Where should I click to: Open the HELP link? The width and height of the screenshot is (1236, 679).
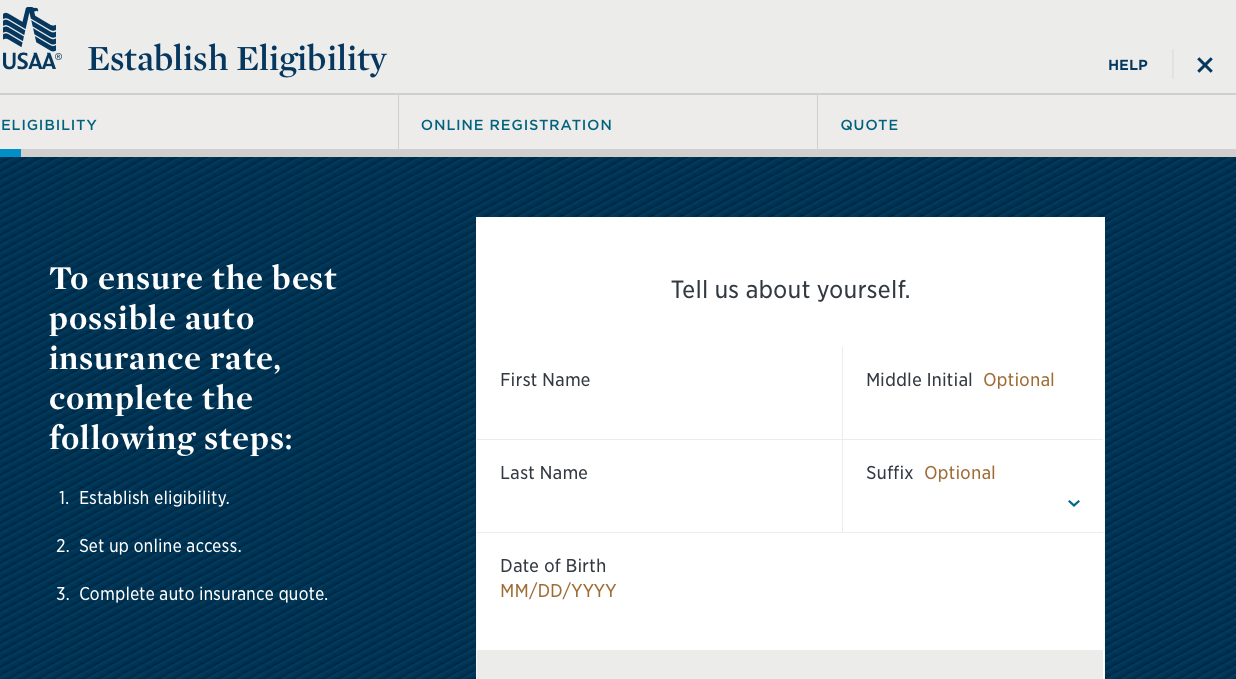tap(1127, 64)
